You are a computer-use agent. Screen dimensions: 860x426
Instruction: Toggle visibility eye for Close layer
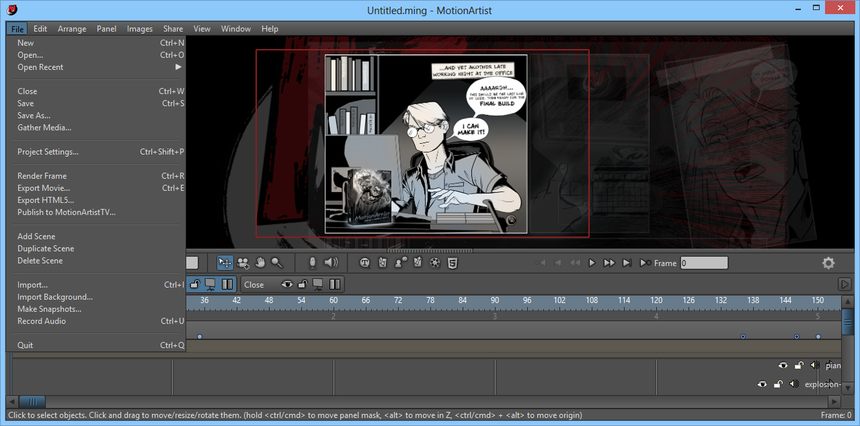click(x=287, y=284)
